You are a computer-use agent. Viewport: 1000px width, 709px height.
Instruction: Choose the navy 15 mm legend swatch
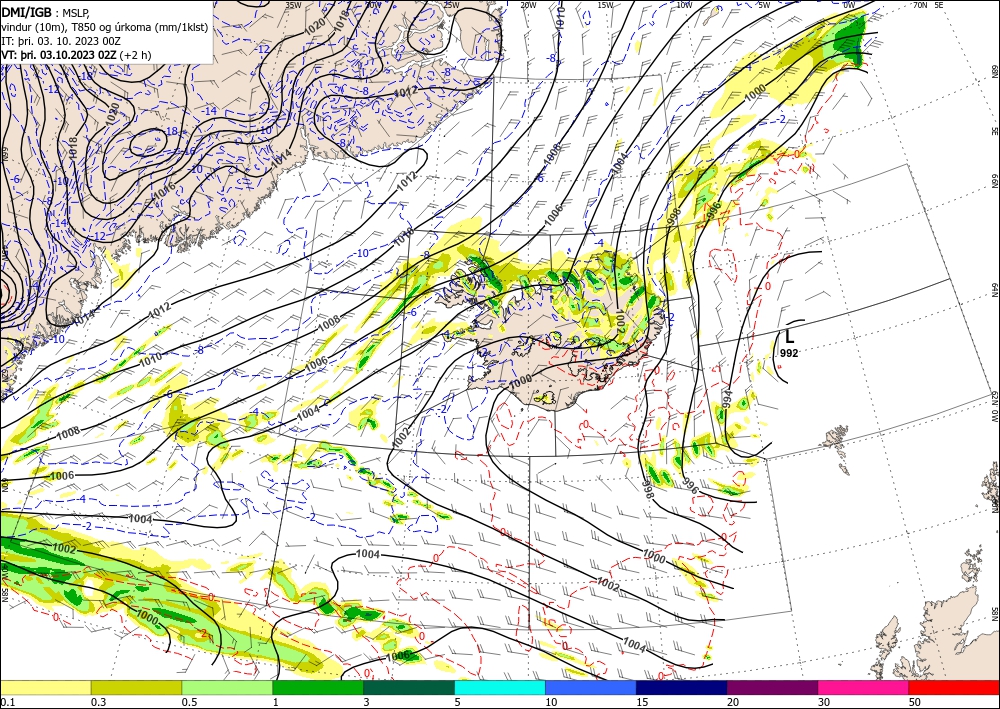[682, 688]
